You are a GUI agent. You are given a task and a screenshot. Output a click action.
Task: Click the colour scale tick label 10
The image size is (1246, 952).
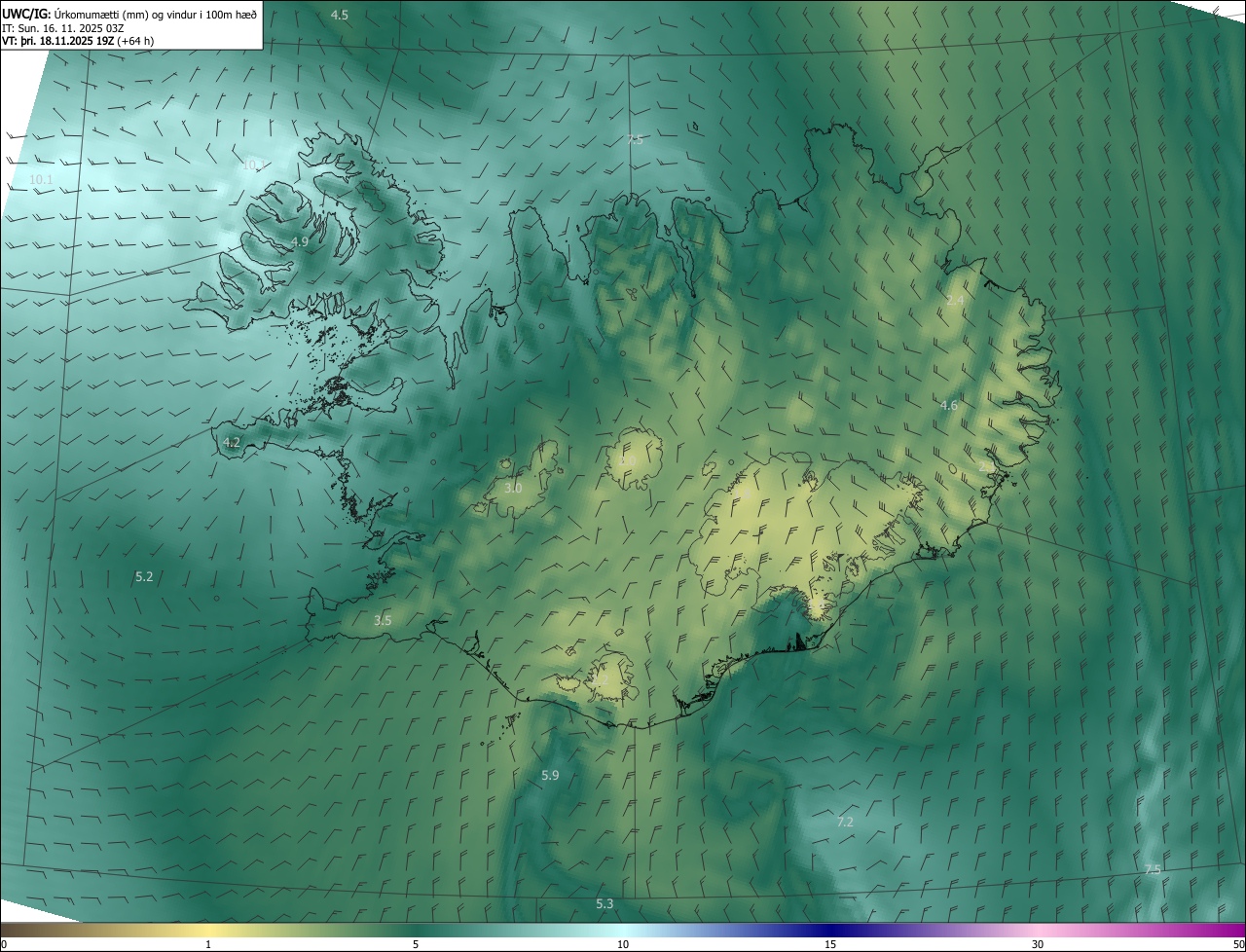(x=623, y=944)
